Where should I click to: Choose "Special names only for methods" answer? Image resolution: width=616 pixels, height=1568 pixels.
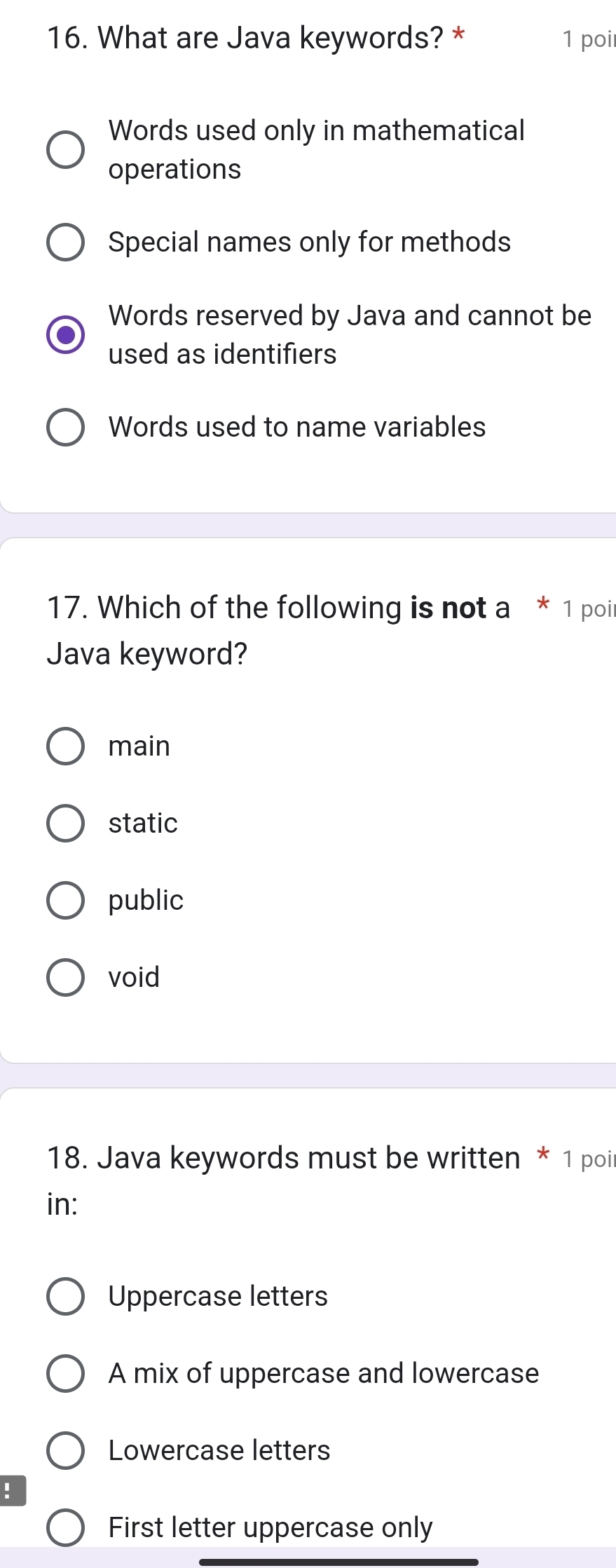click(x=65, y=242)
